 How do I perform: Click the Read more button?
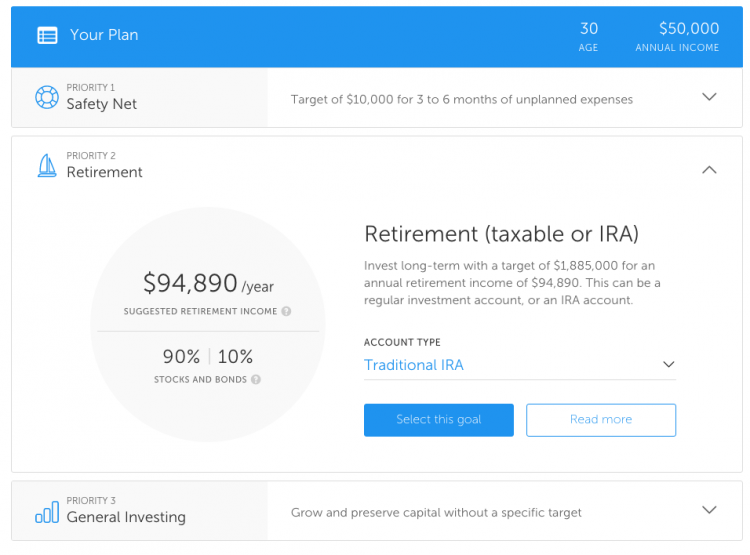coord(600,420)
